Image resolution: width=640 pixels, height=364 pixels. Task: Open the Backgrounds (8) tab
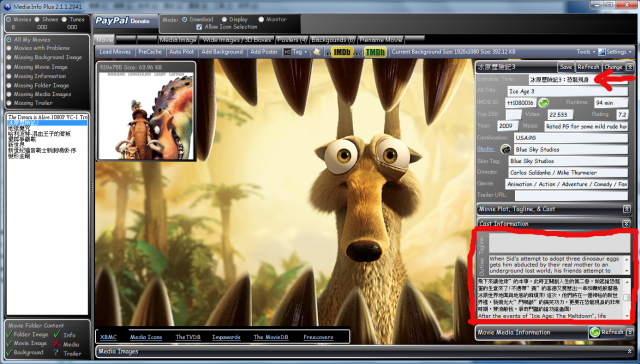333,40
